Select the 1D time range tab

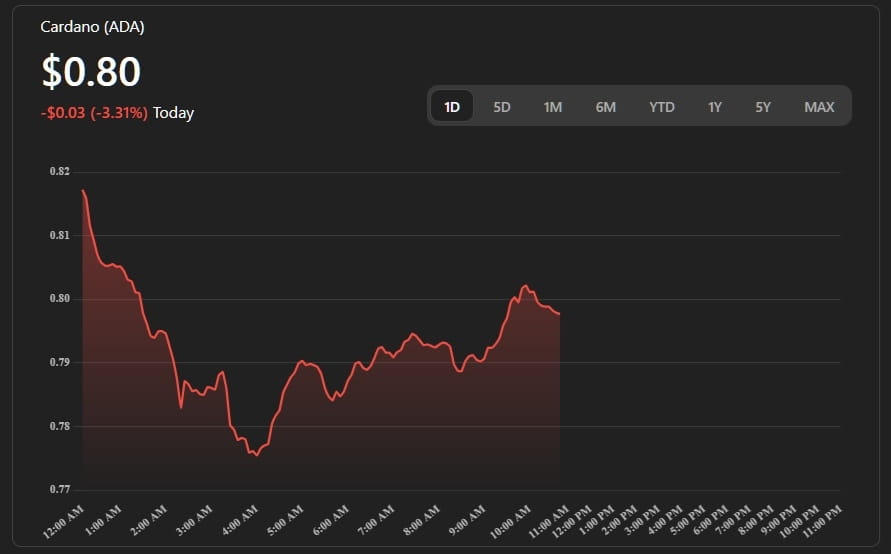452,107
